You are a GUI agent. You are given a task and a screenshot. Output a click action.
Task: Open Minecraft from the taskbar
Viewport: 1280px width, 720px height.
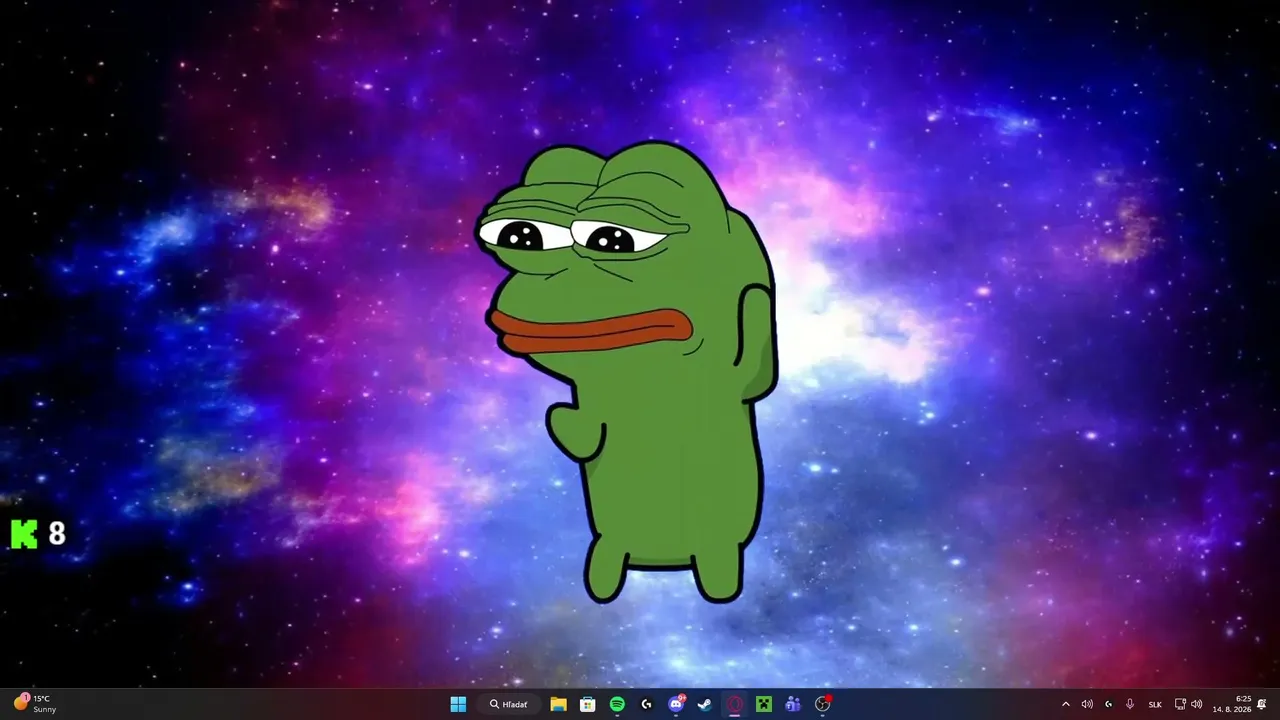tap(764, 704)
